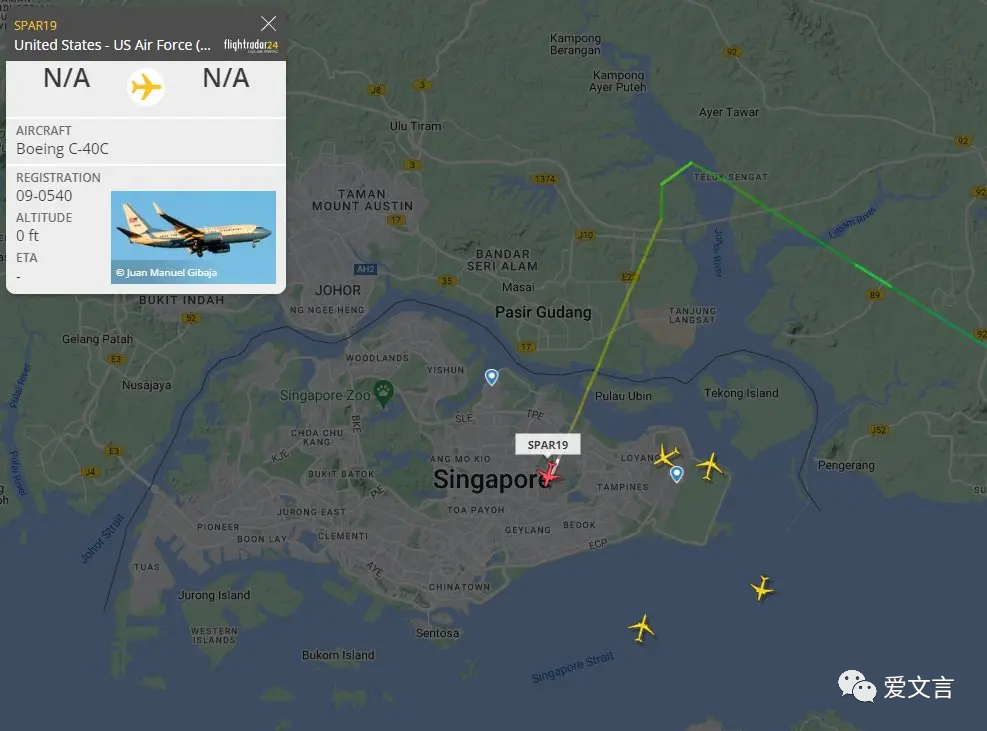Click the blue airport pin near Tampines
This screenshot has height=731, width=987.
[677, 473]
